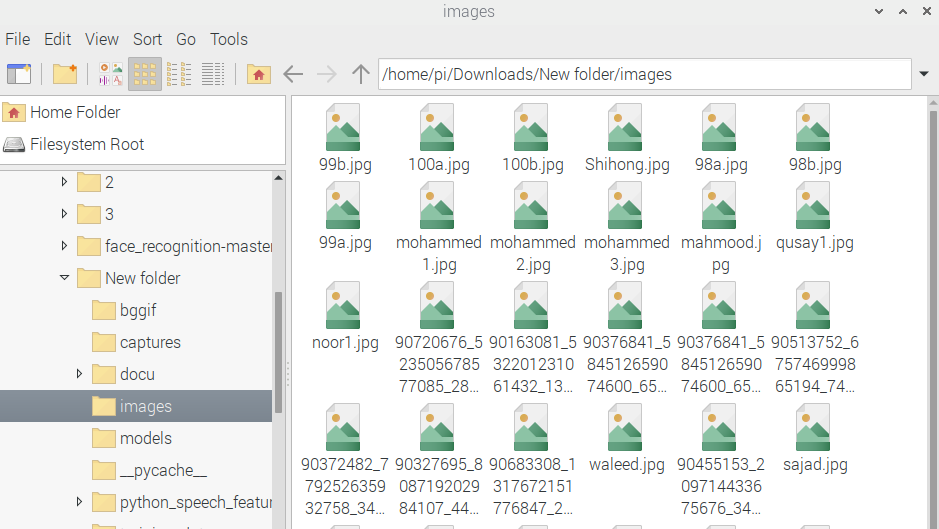Expand the docu folder in the tree

click(80, 374)
